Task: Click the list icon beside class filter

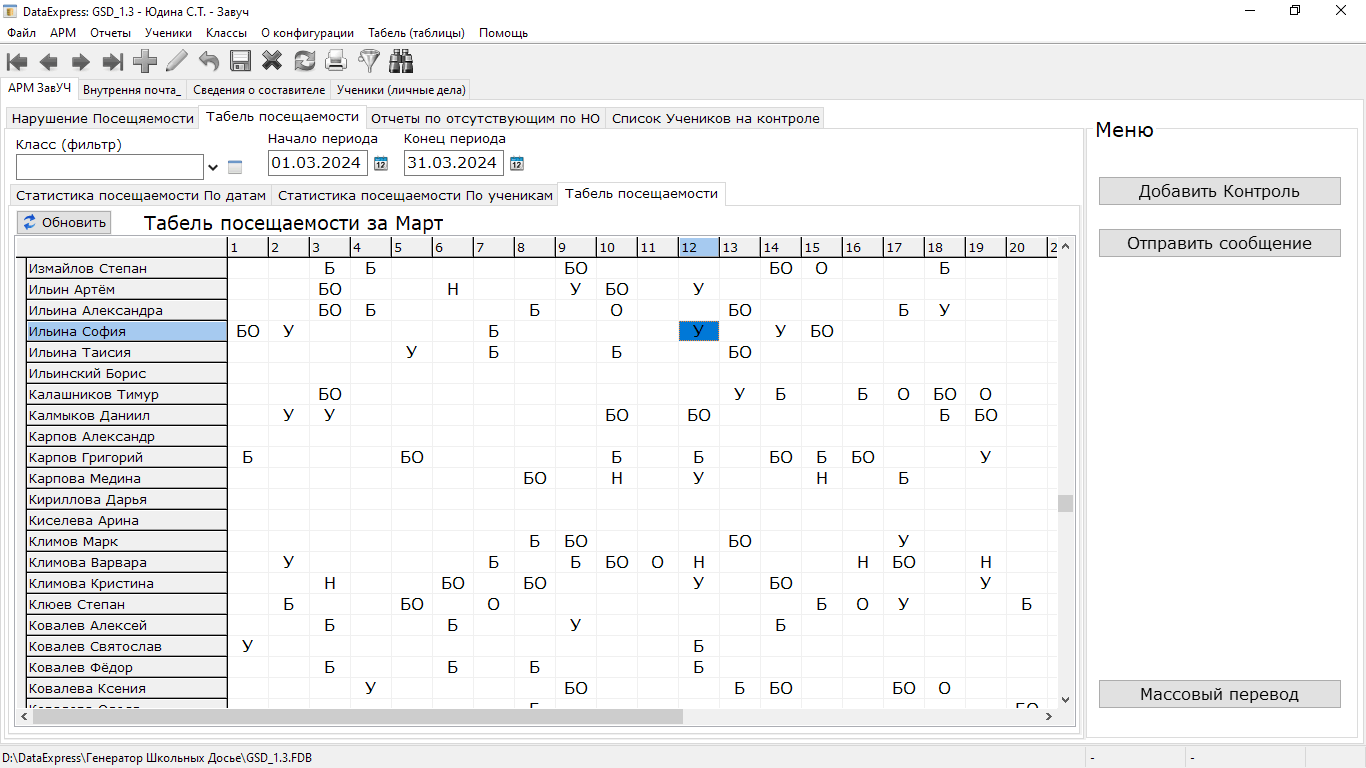Action: (x=235, y=167)
